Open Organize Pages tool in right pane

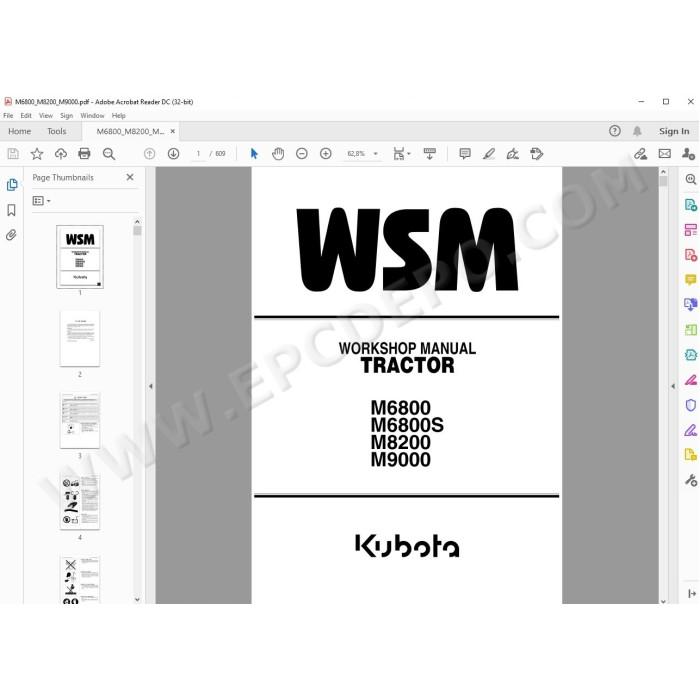pyautogui.click(x=691, y=230)
